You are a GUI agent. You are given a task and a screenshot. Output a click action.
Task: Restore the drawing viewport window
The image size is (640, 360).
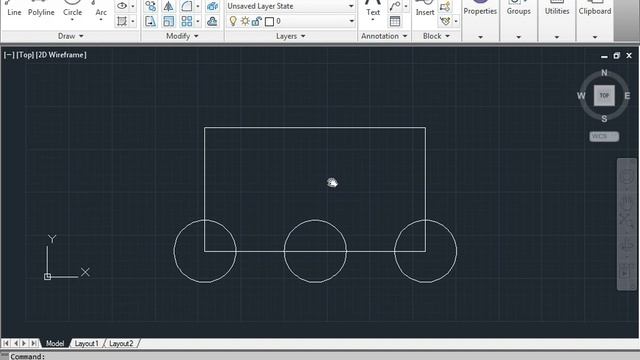click(x=616, y=56)
